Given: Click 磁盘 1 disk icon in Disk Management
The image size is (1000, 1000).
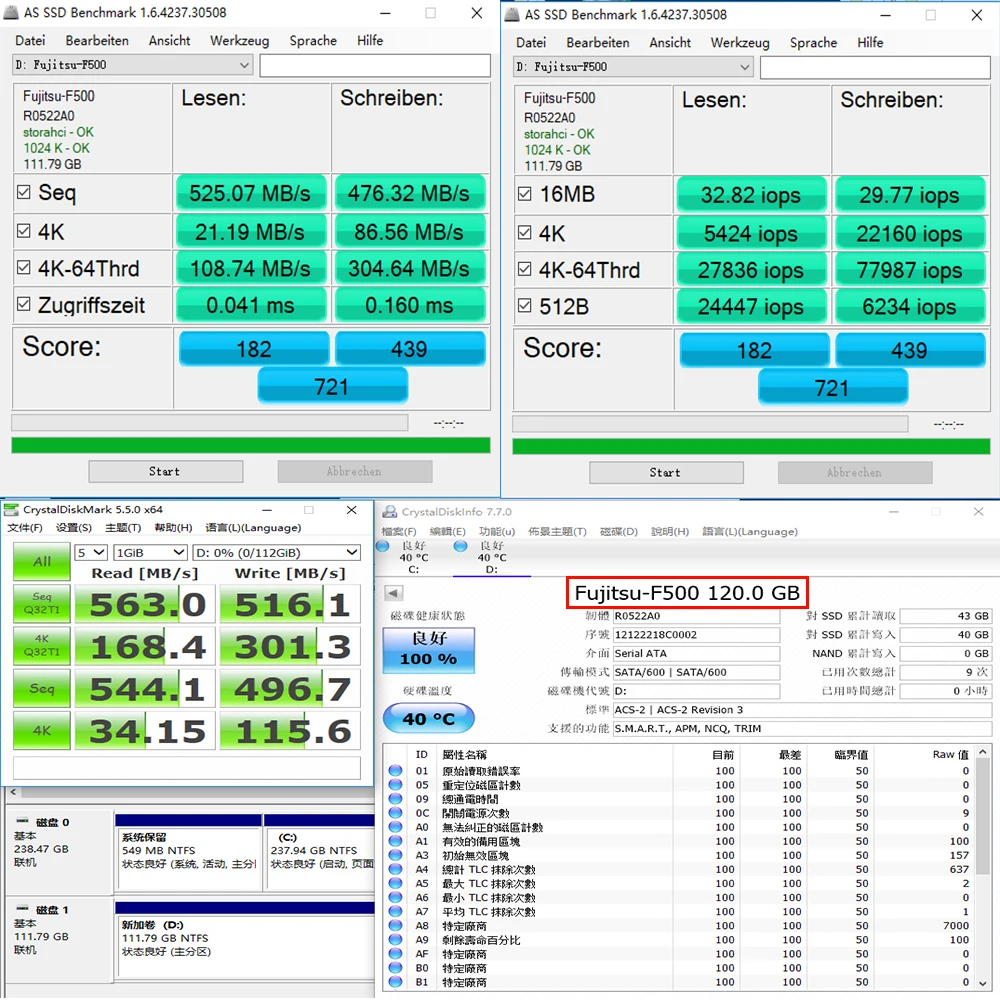Looking at the screenshot, I should 23,909.
